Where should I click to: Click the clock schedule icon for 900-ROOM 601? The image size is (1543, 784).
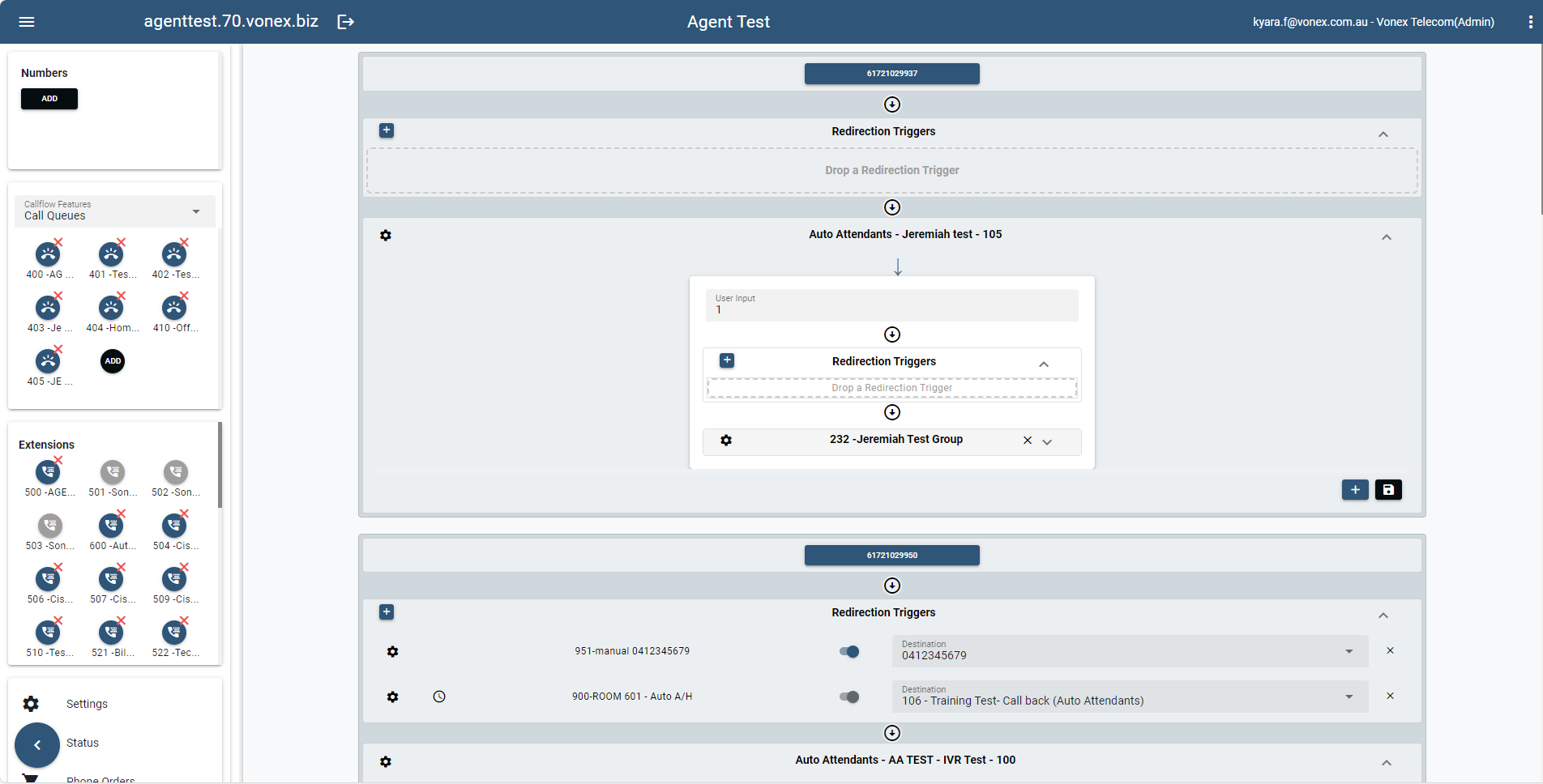pyautogui.click(x=439, y=697)
